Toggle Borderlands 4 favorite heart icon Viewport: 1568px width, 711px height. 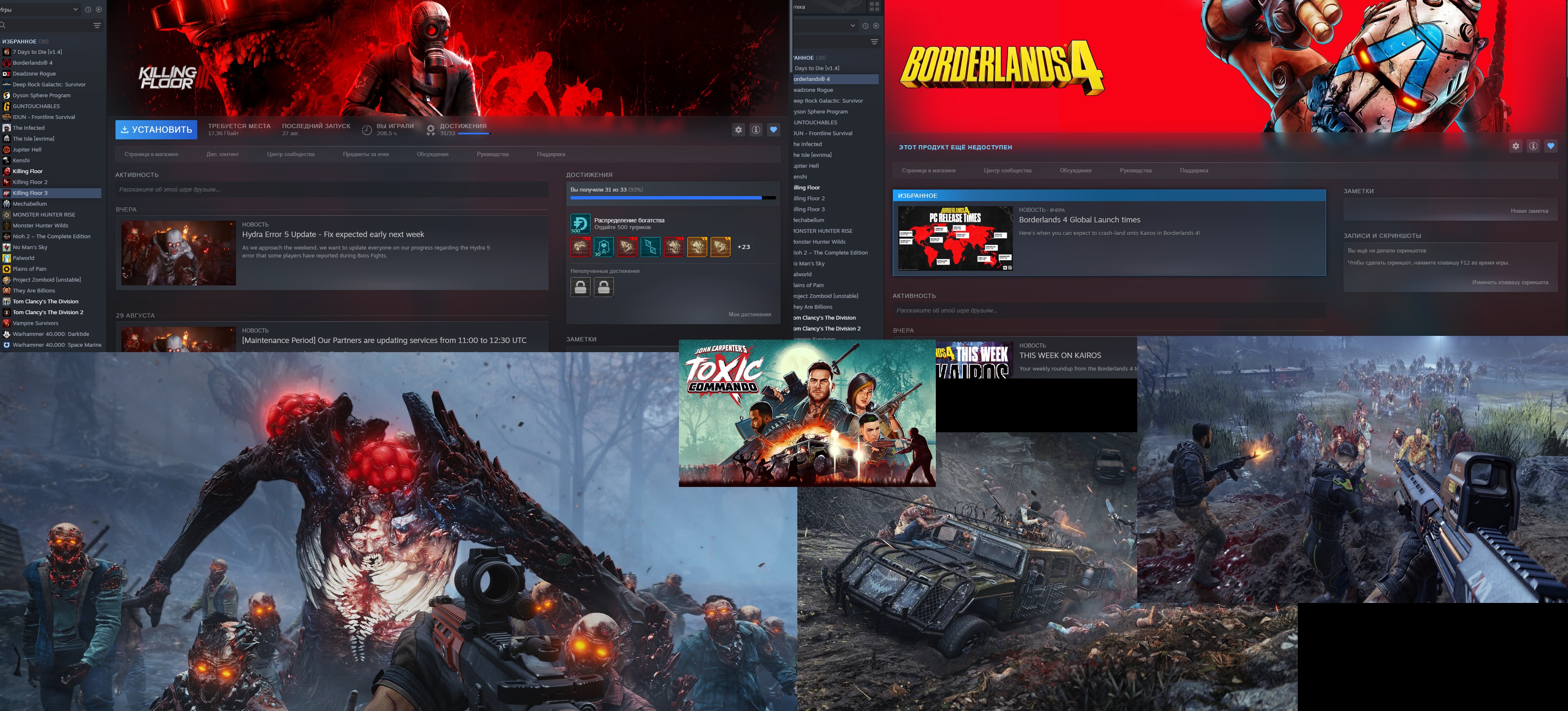click(x=1551, y=146)
